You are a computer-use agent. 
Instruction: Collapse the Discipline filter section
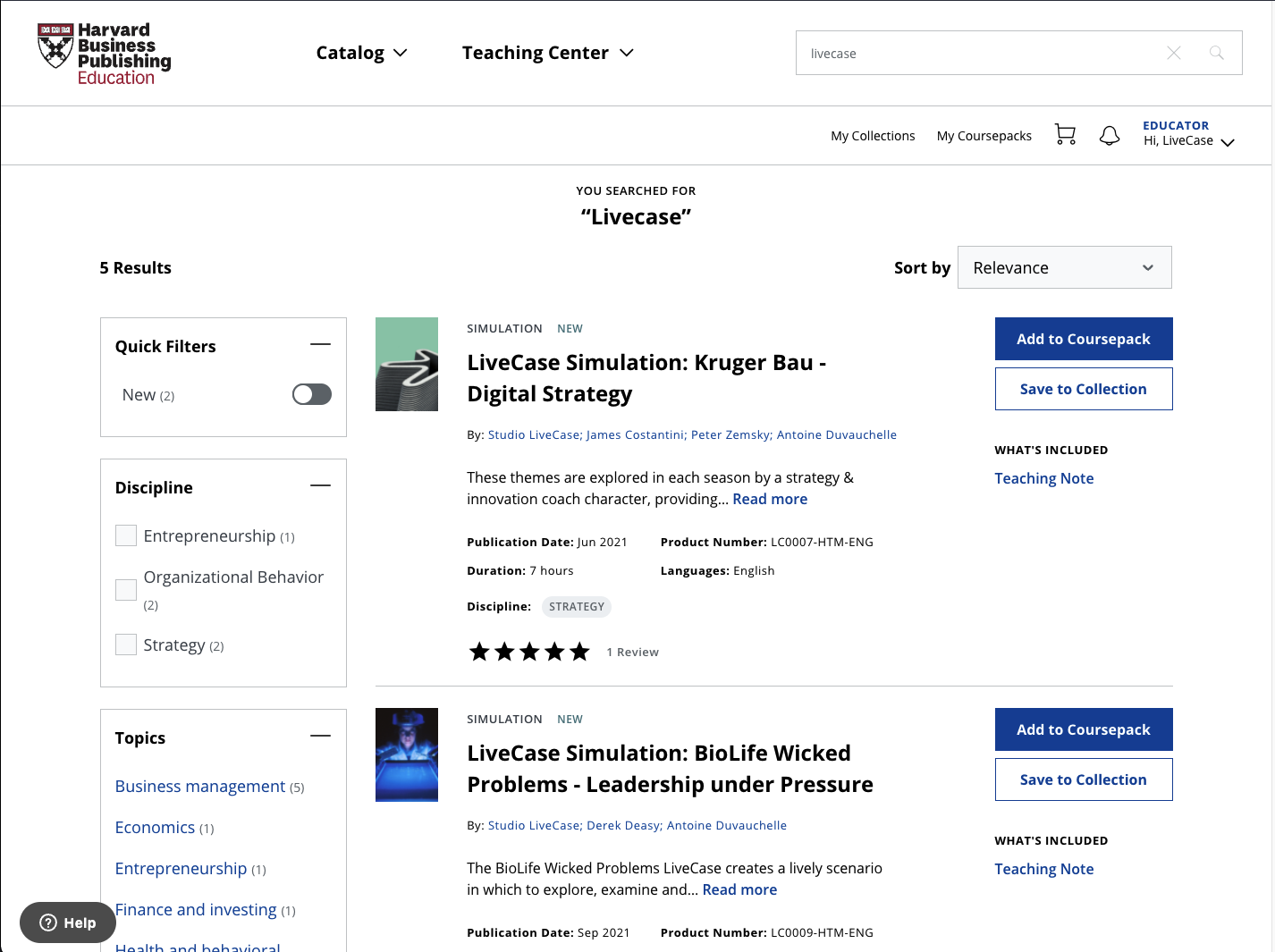tap(320, 486)
